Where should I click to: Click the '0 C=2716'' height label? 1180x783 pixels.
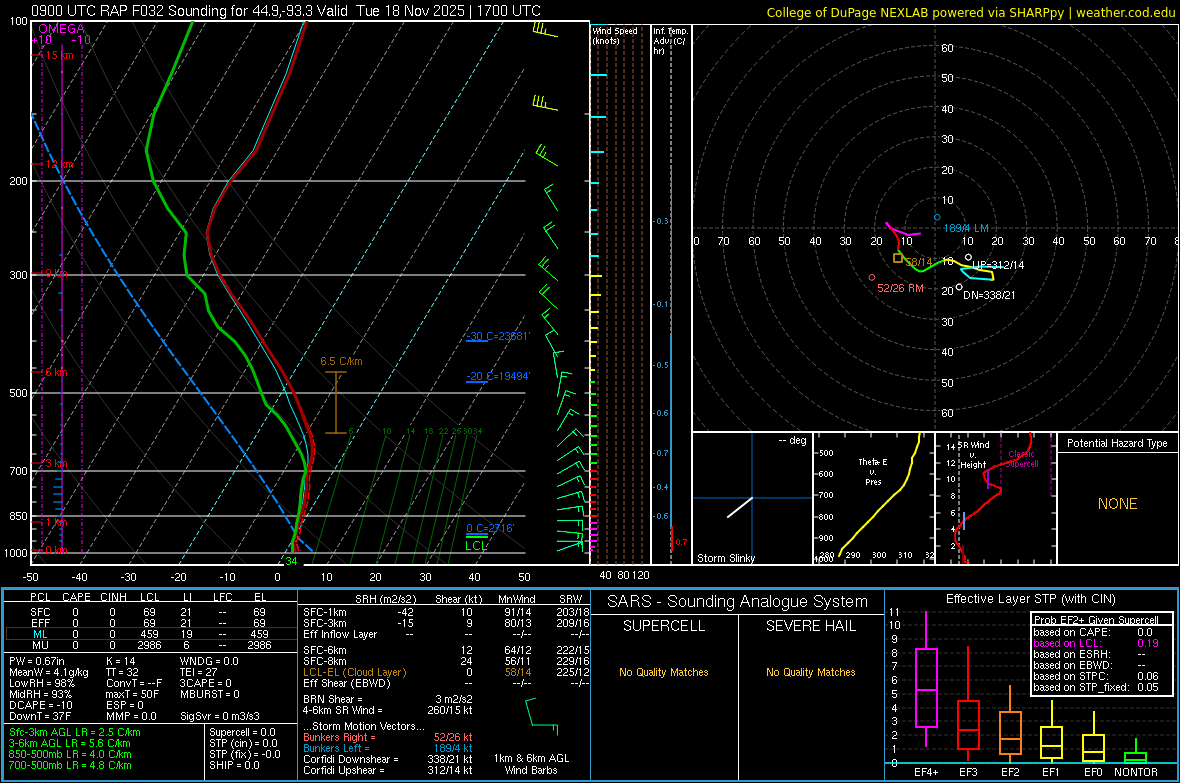pos(490,529)
